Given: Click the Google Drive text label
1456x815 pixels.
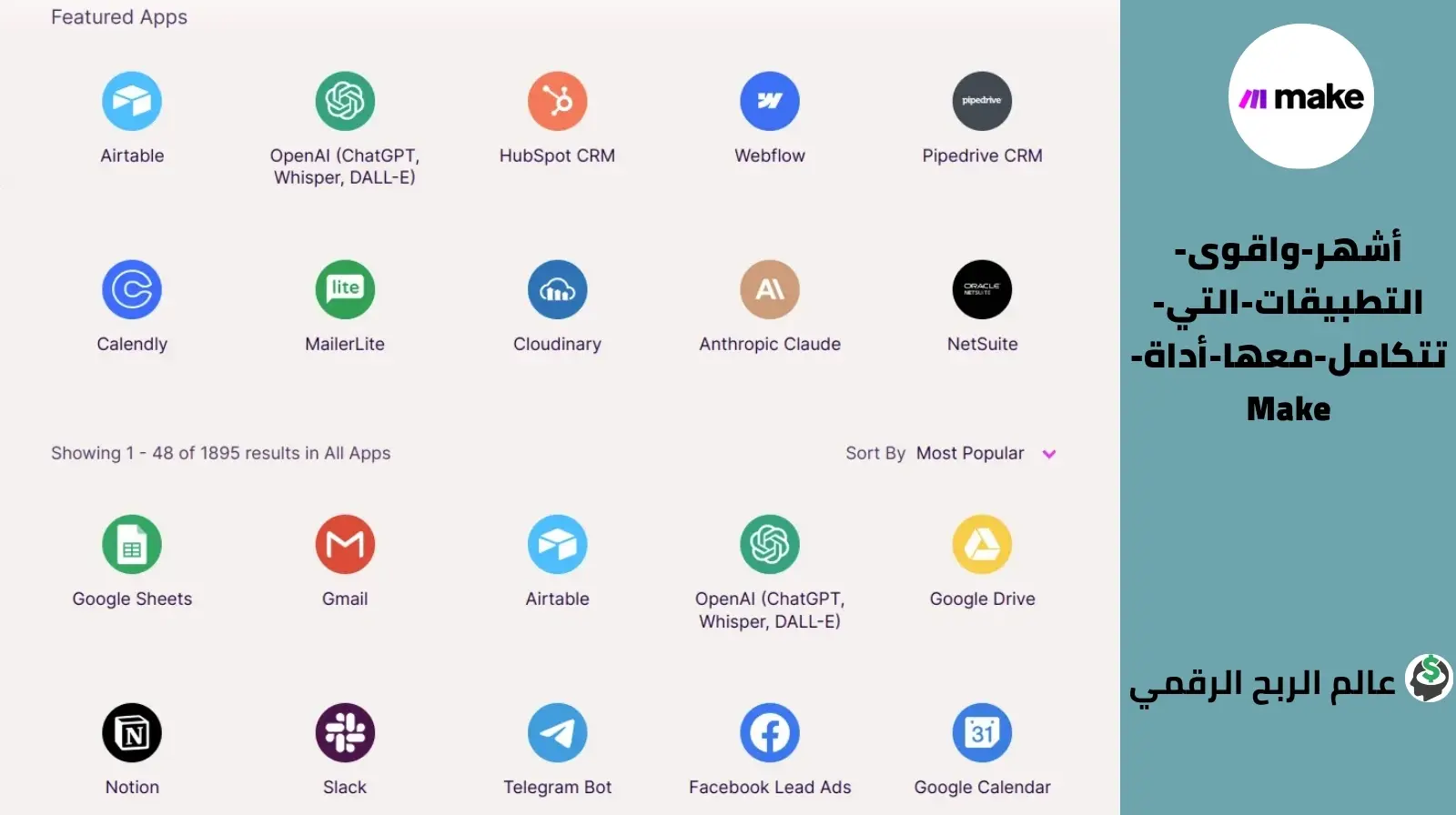Looking at the screenshot, I should 982,599.
